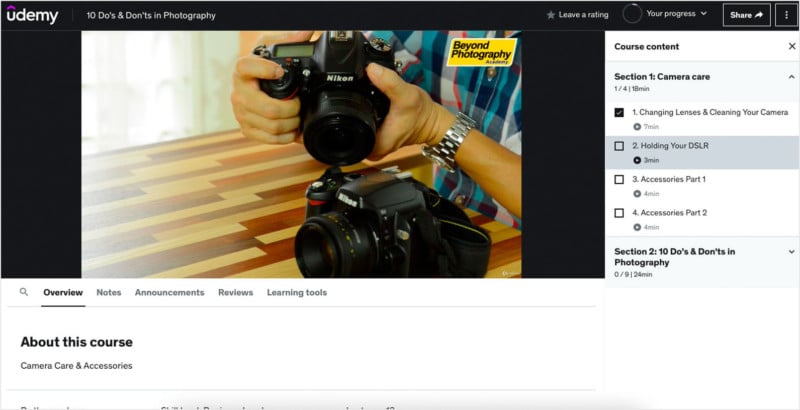
Task: Expand Section 2: 10 Do's & Don'ts
Action: pyautogui.click(x=792, y=251)
